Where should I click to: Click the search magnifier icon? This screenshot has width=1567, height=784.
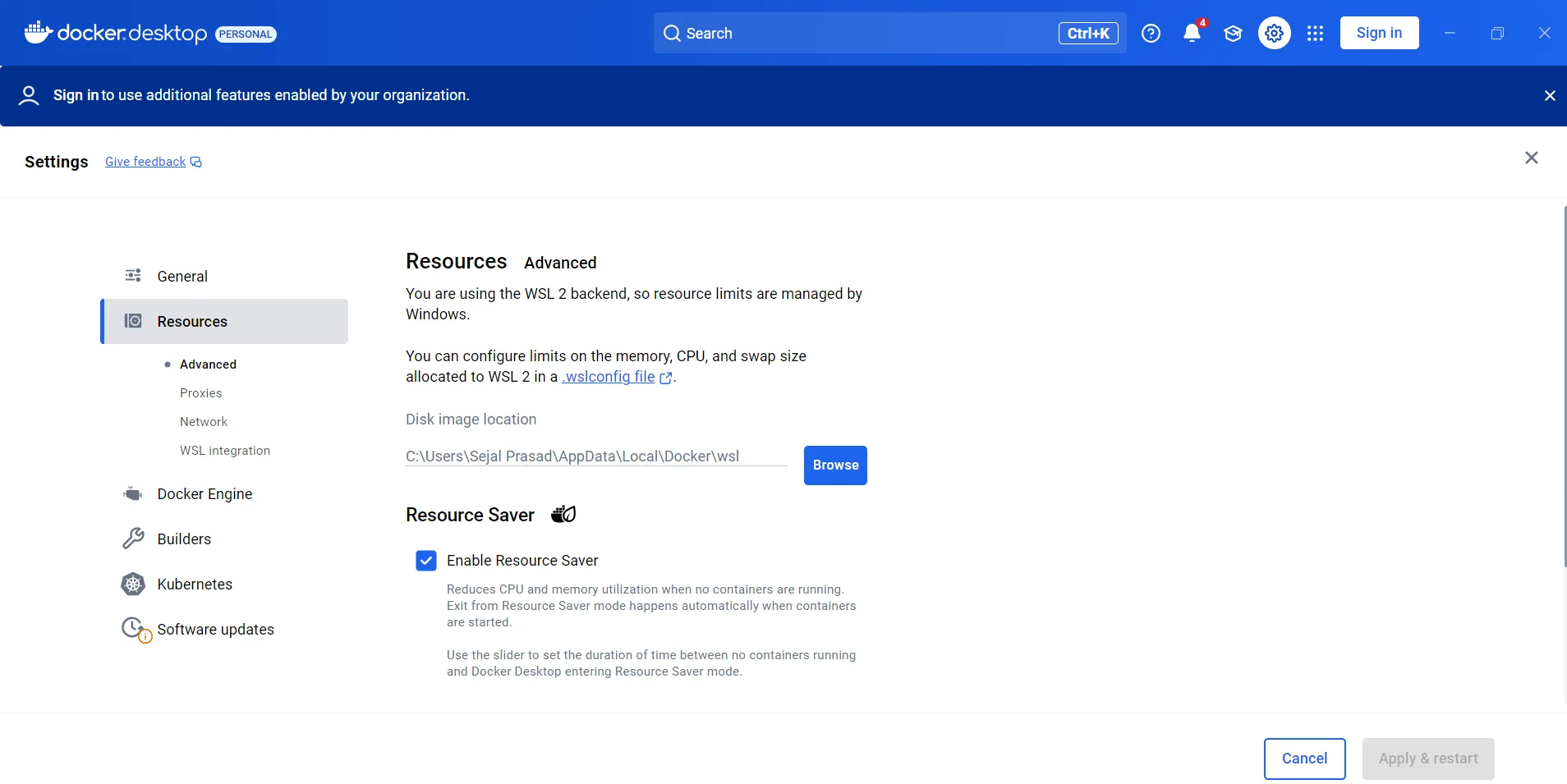[672, 33]
